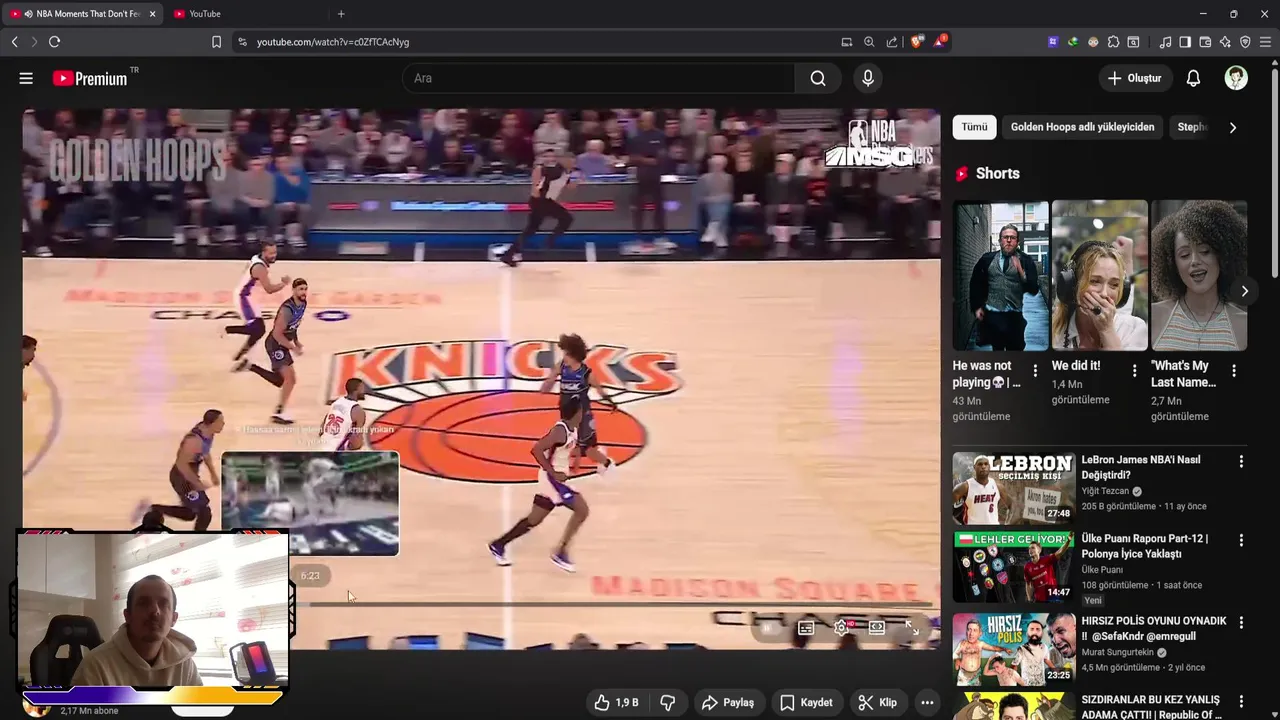Select the Tümü filter chip
The image size is (1280, 720).
tap(974, 127)
